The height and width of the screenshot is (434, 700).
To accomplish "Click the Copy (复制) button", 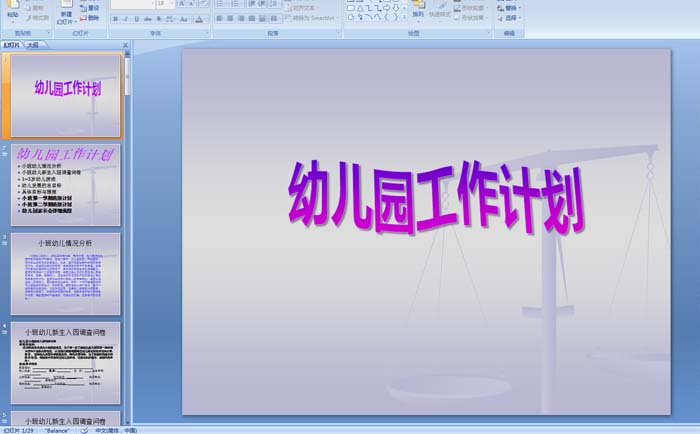I will pyautogui.click(x=35, y=8).
